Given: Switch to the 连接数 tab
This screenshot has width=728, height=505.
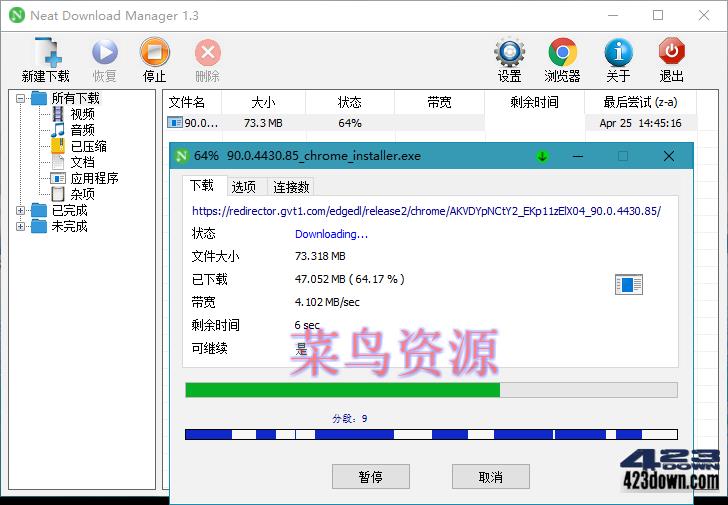Looking at the screenshot, I should coord(291,187).
